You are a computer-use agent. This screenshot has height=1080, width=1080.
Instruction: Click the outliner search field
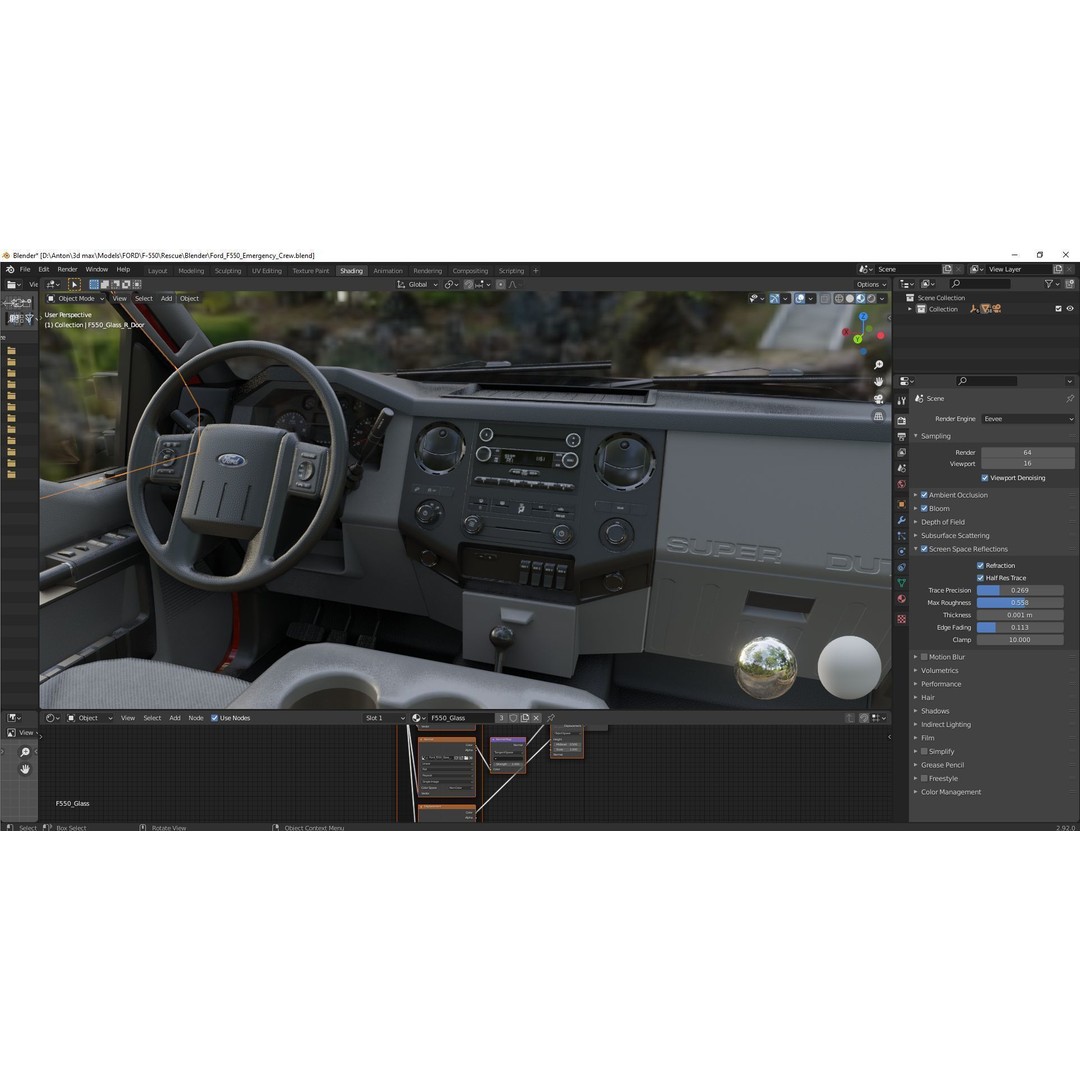pyautogui.click(x=979, y=284)
